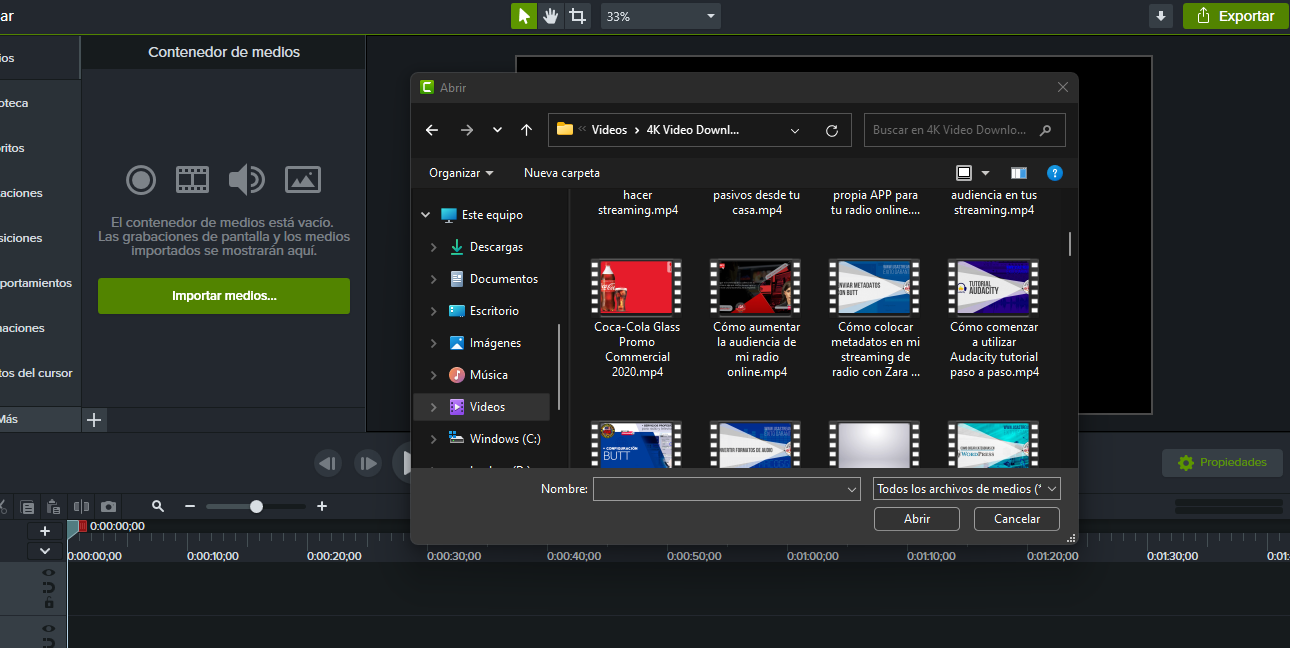The height and width of the screenshot is (648, 1290).
Task: Click the Cancelar button
Action: (1017, 519)
